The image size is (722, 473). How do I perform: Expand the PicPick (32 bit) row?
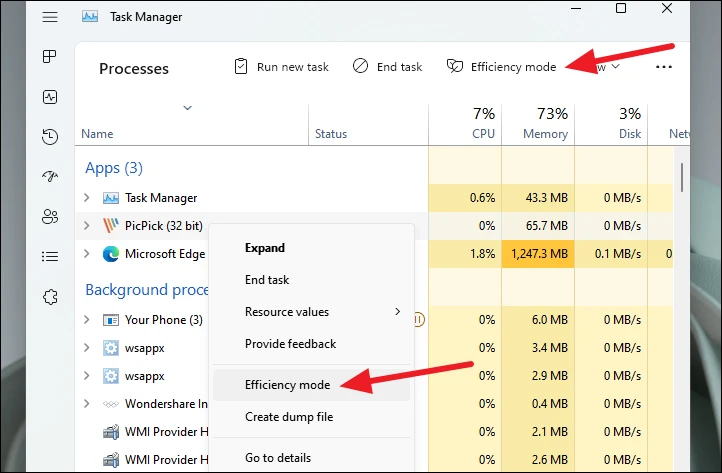coord(87,226)
